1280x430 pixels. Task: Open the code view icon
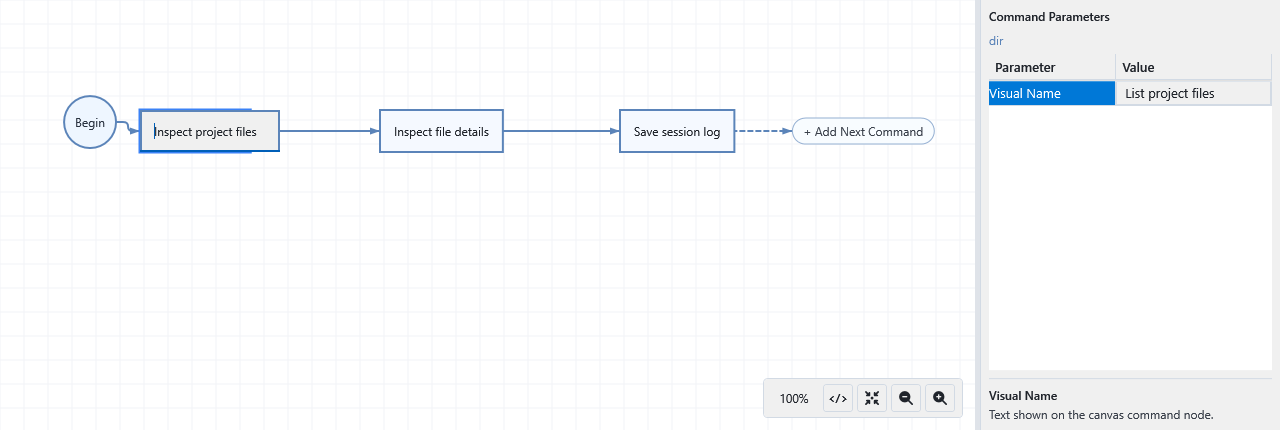(x=838, y=398)
